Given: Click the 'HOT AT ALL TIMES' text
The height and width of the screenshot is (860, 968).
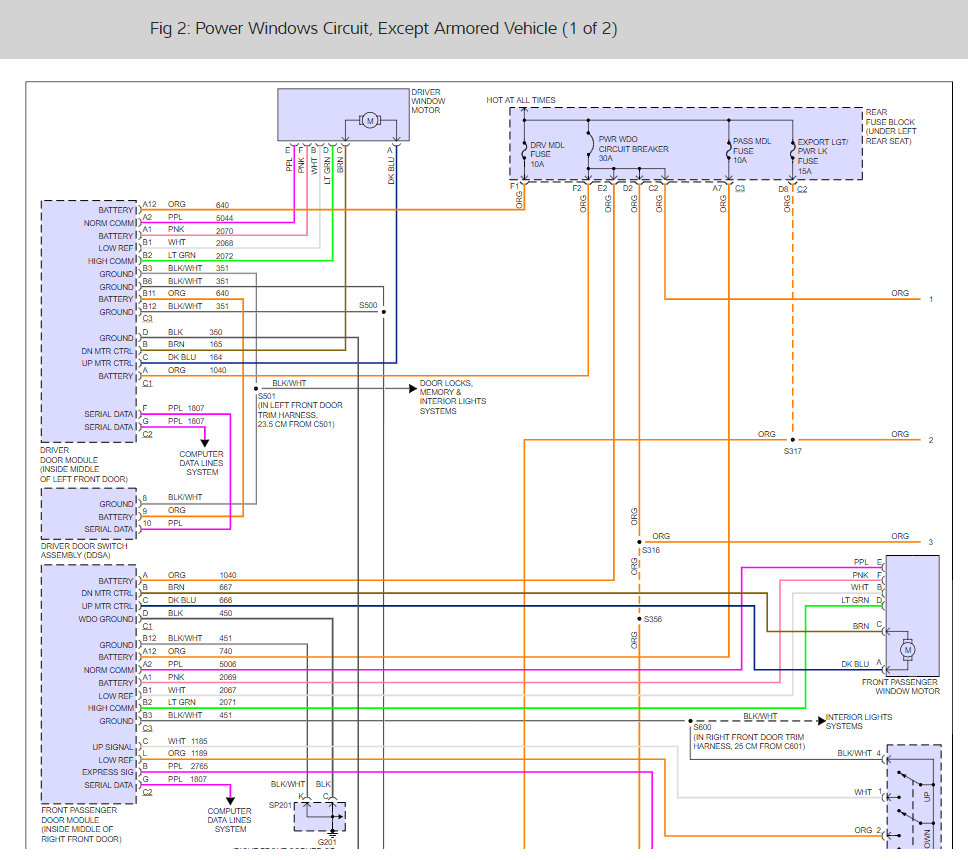Looking at the screenshot, I should tap(520, 100).
